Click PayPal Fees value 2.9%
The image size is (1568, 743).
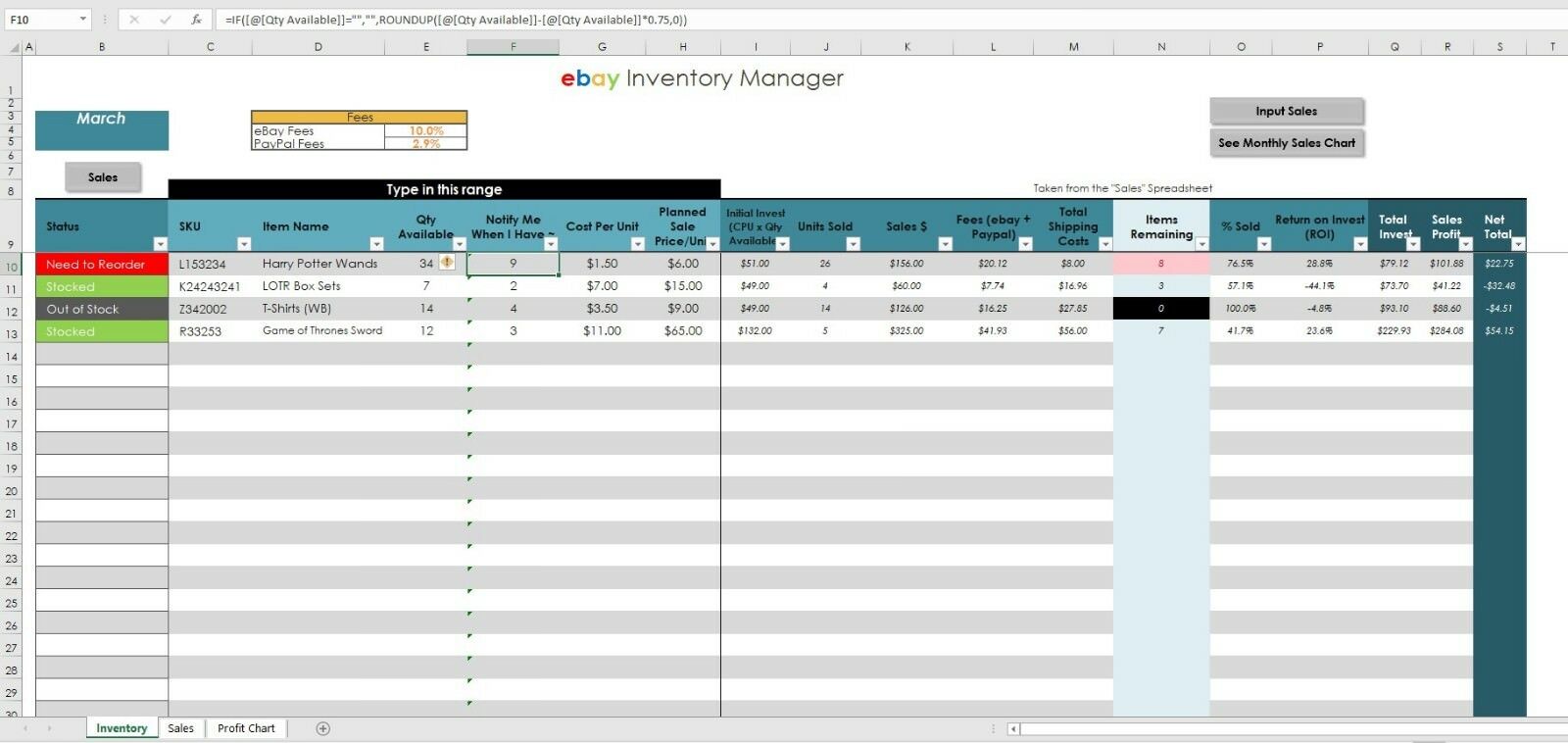point(426,143)
